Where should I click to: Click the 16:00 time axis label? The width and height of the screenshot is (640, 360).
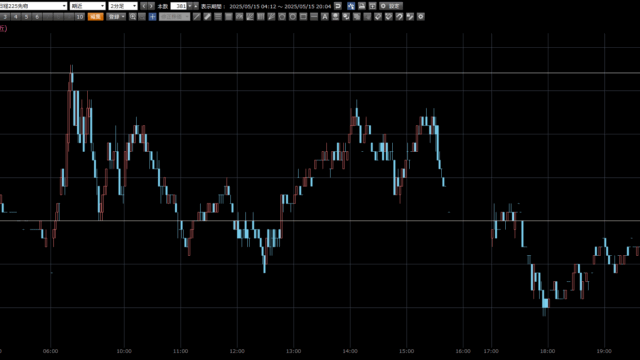[463, 351]
